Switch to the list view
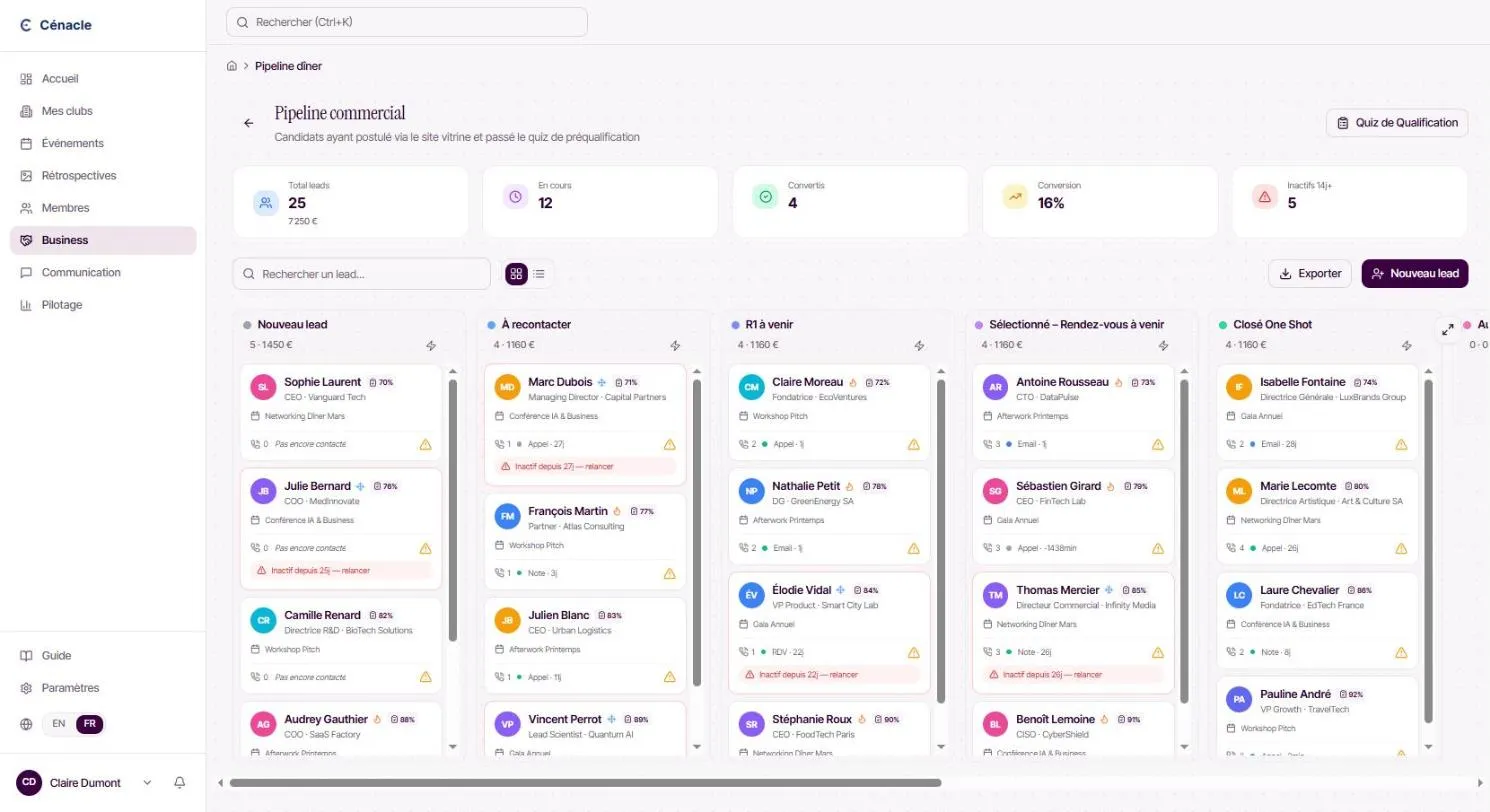Screen dimensions: 1490x812 [539, 274]
